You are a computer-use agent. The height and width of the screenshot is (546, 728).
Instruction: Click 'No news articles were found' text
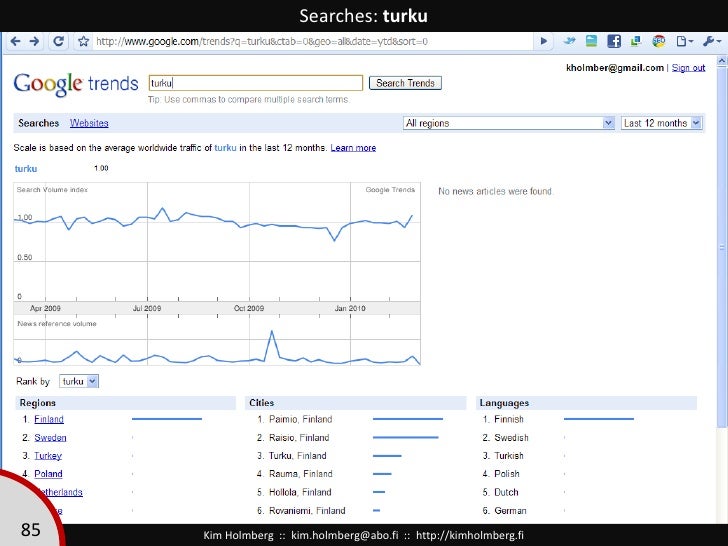[x=495, y=191]
